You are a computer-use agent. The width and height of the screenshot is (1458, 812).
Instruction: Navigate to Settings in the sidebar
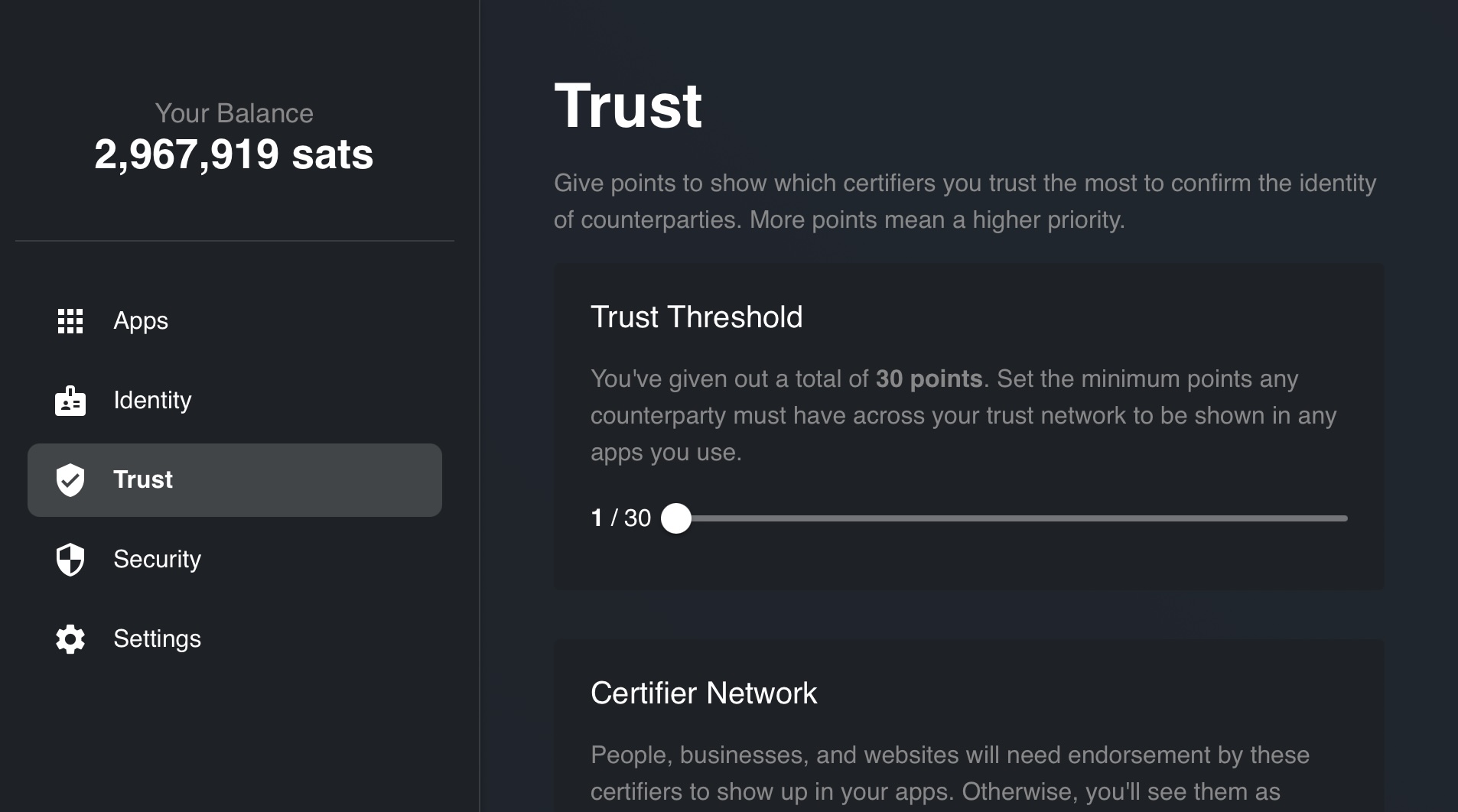(157, 639)
